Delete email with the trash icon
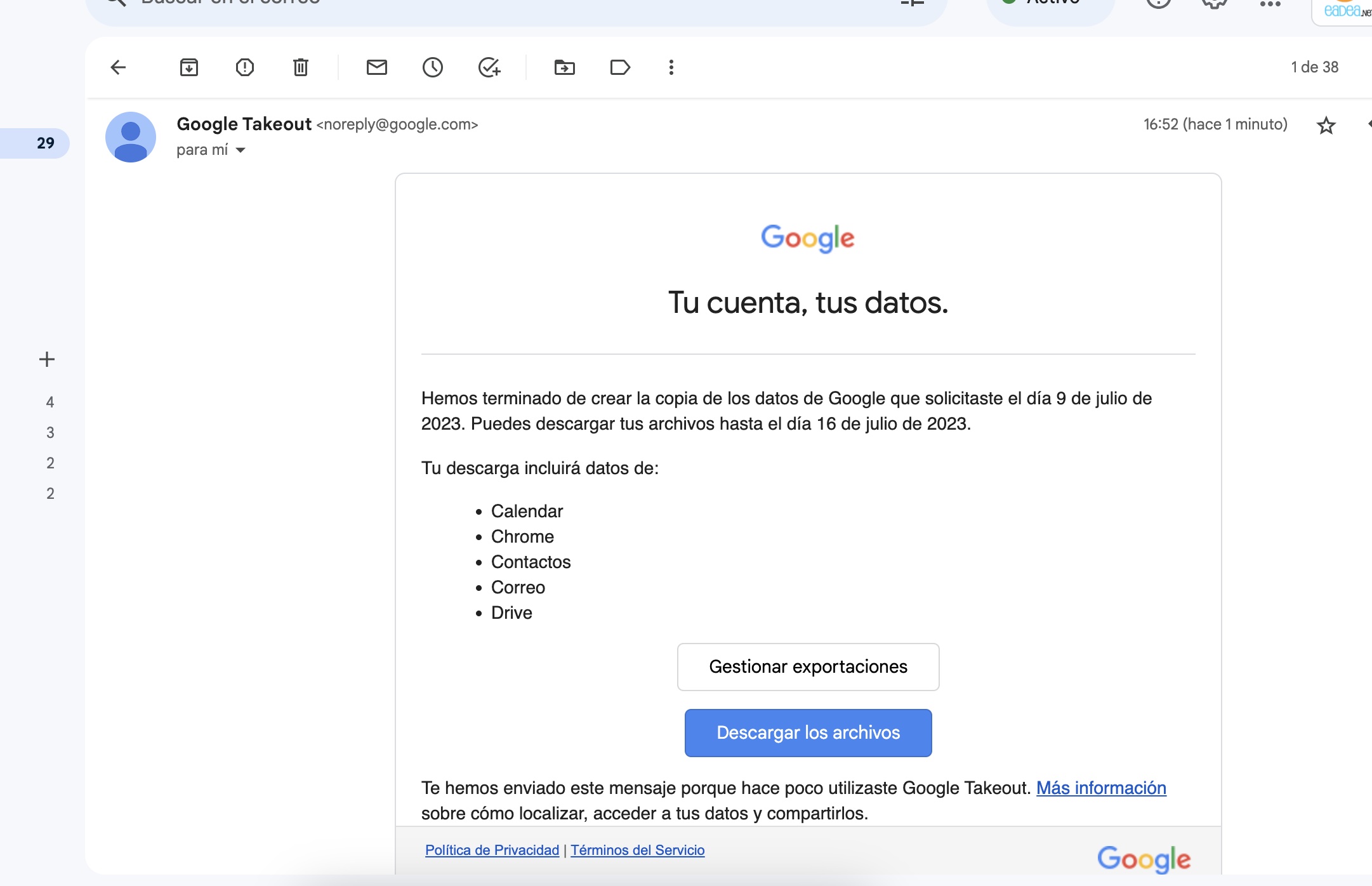The image size is (1372, 886). pos(301,67)
